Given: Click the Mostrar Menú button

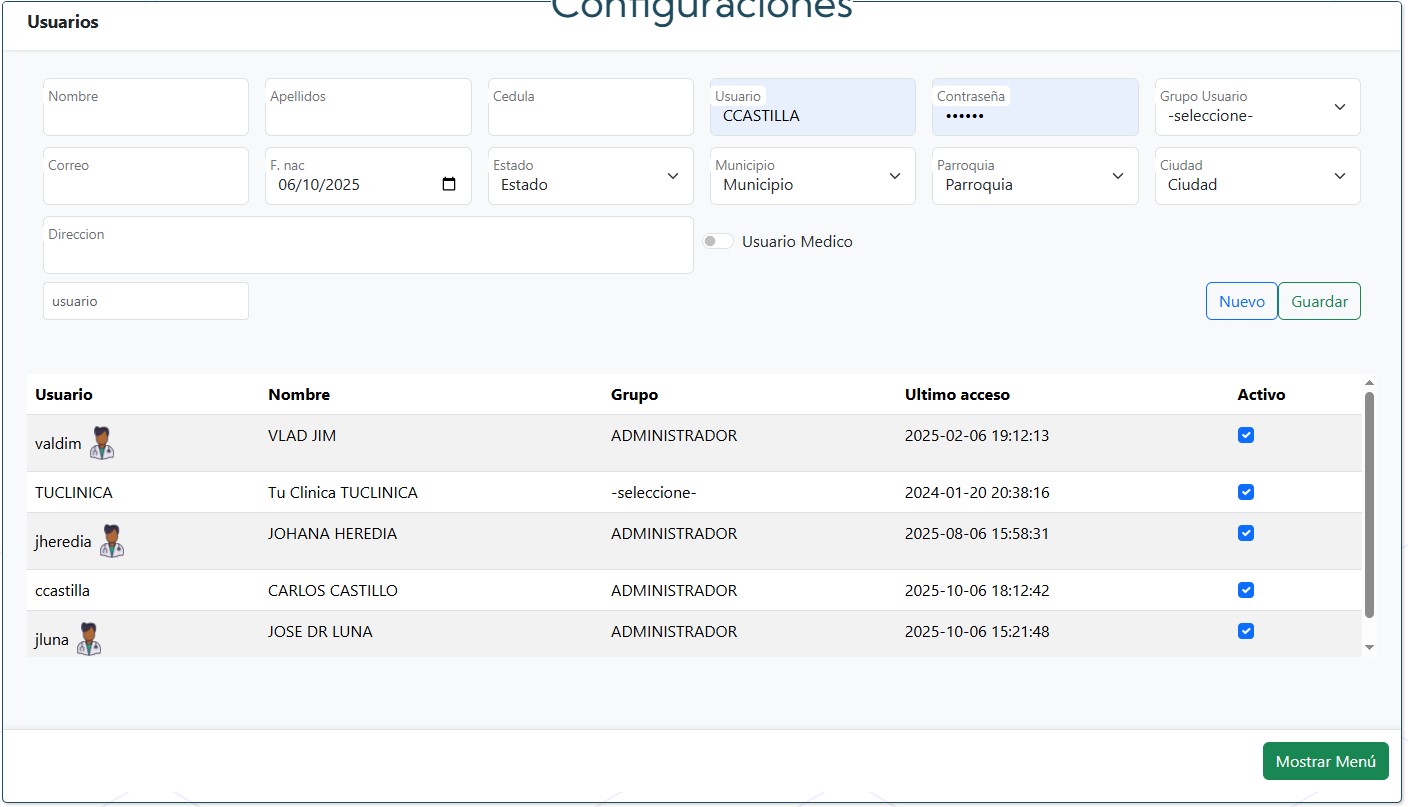Looking at the screenshot, I should click(1326, 761).
